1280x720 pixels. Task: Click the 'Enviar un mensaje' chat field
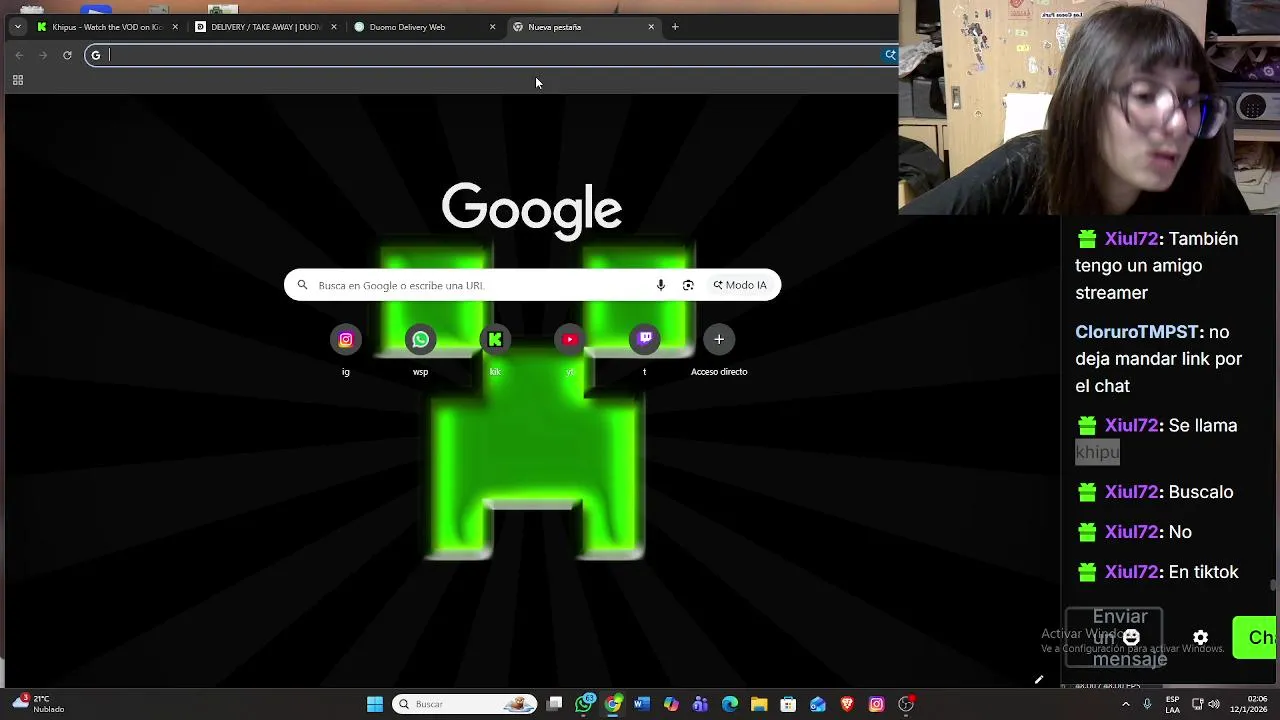[x=1113, y=637]
